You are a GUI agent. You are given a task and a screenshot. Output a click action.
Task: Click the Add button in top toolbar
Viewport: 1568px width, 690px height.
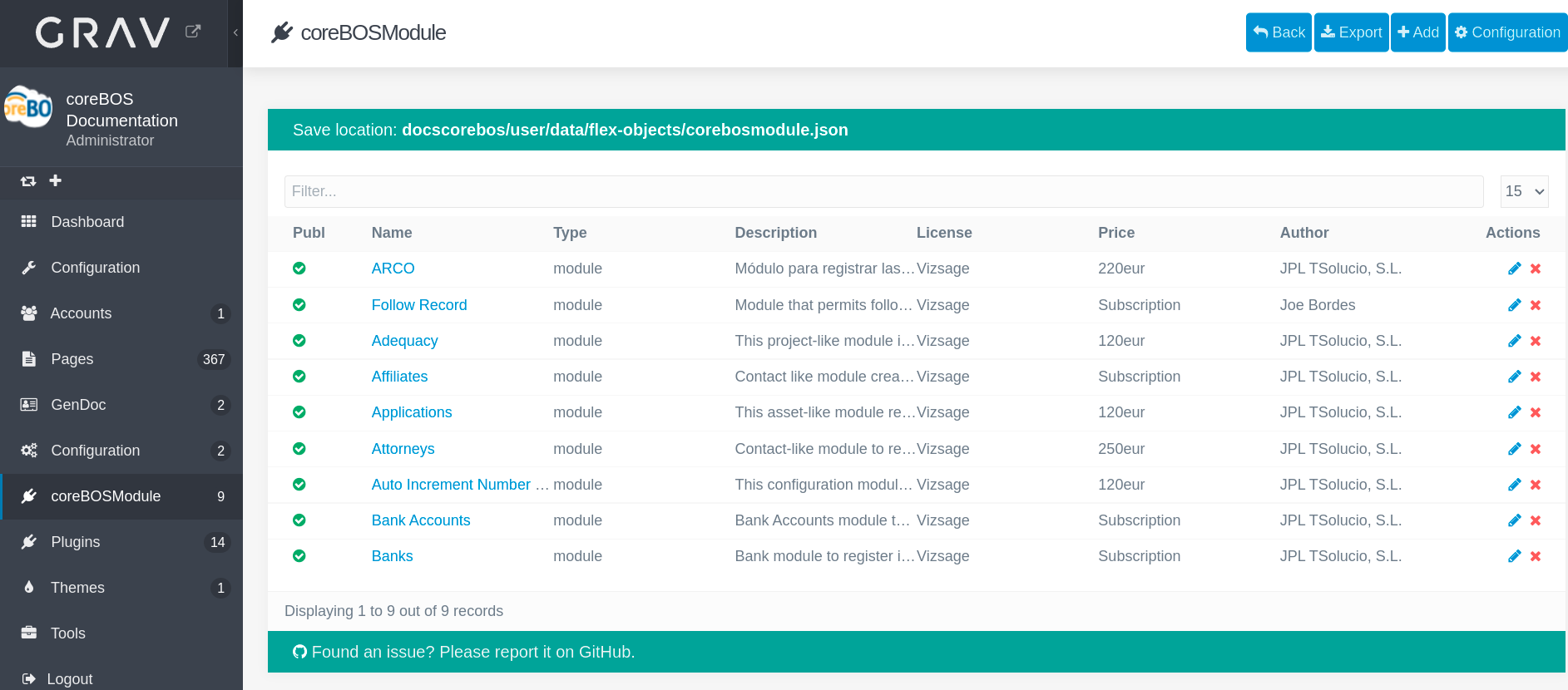pos(1417,32)
